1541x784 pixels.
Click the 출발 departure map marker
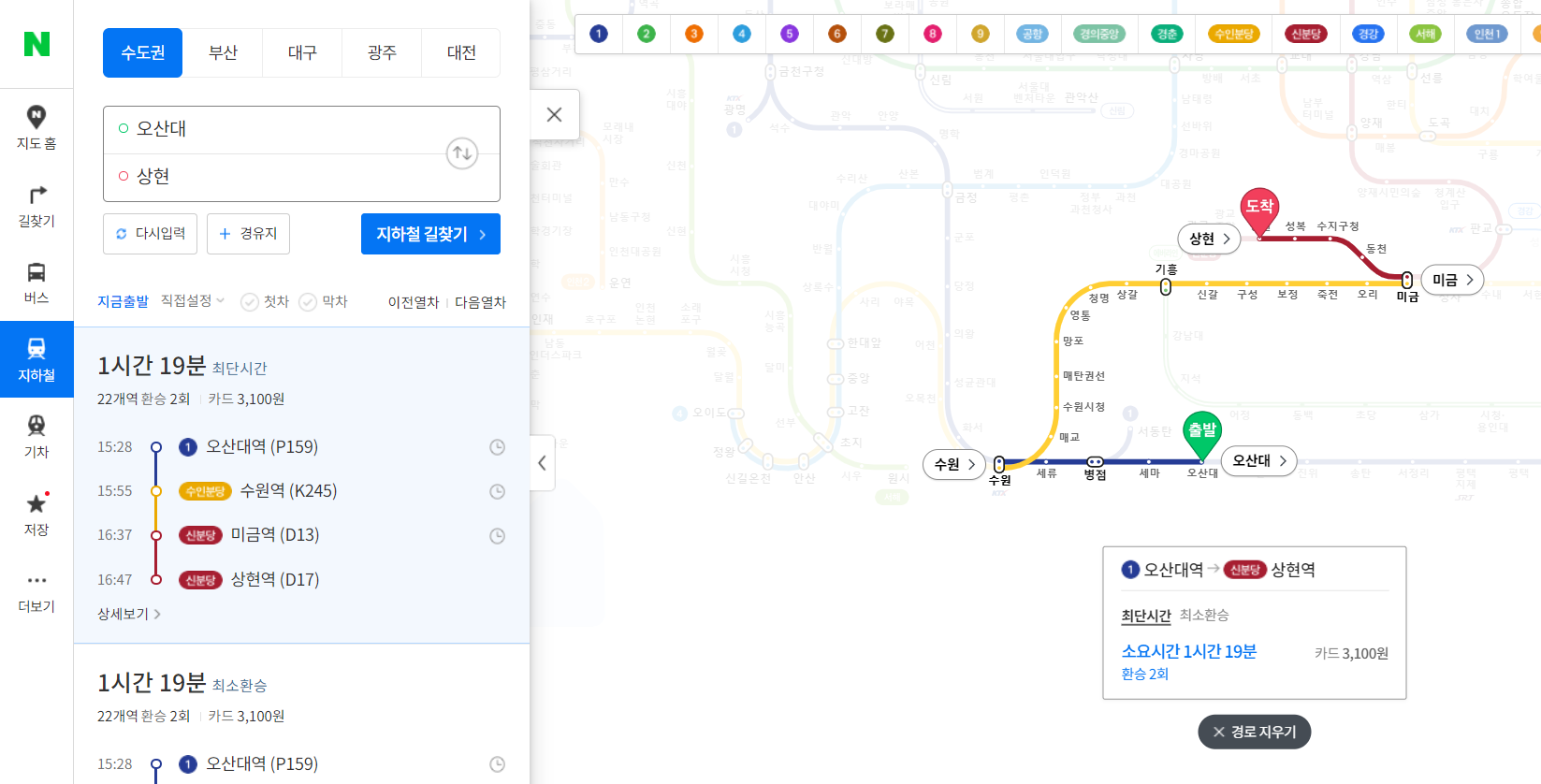[x=1201, y=434]
